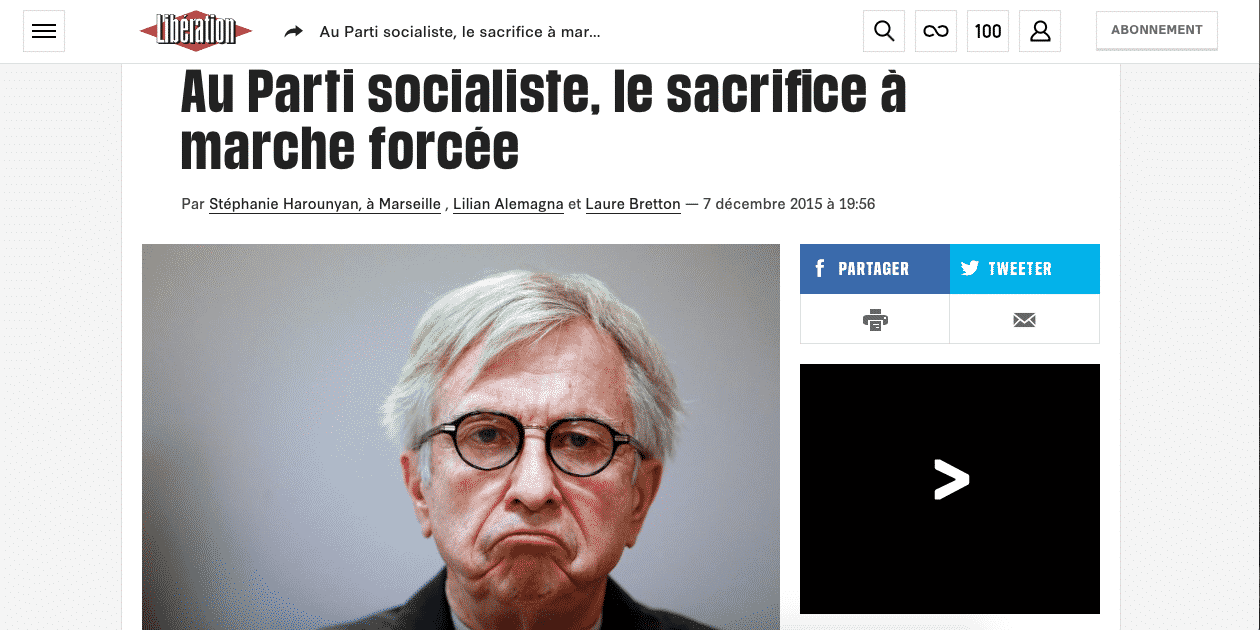Click the share arrow icon beside headline

coord(293,32)
